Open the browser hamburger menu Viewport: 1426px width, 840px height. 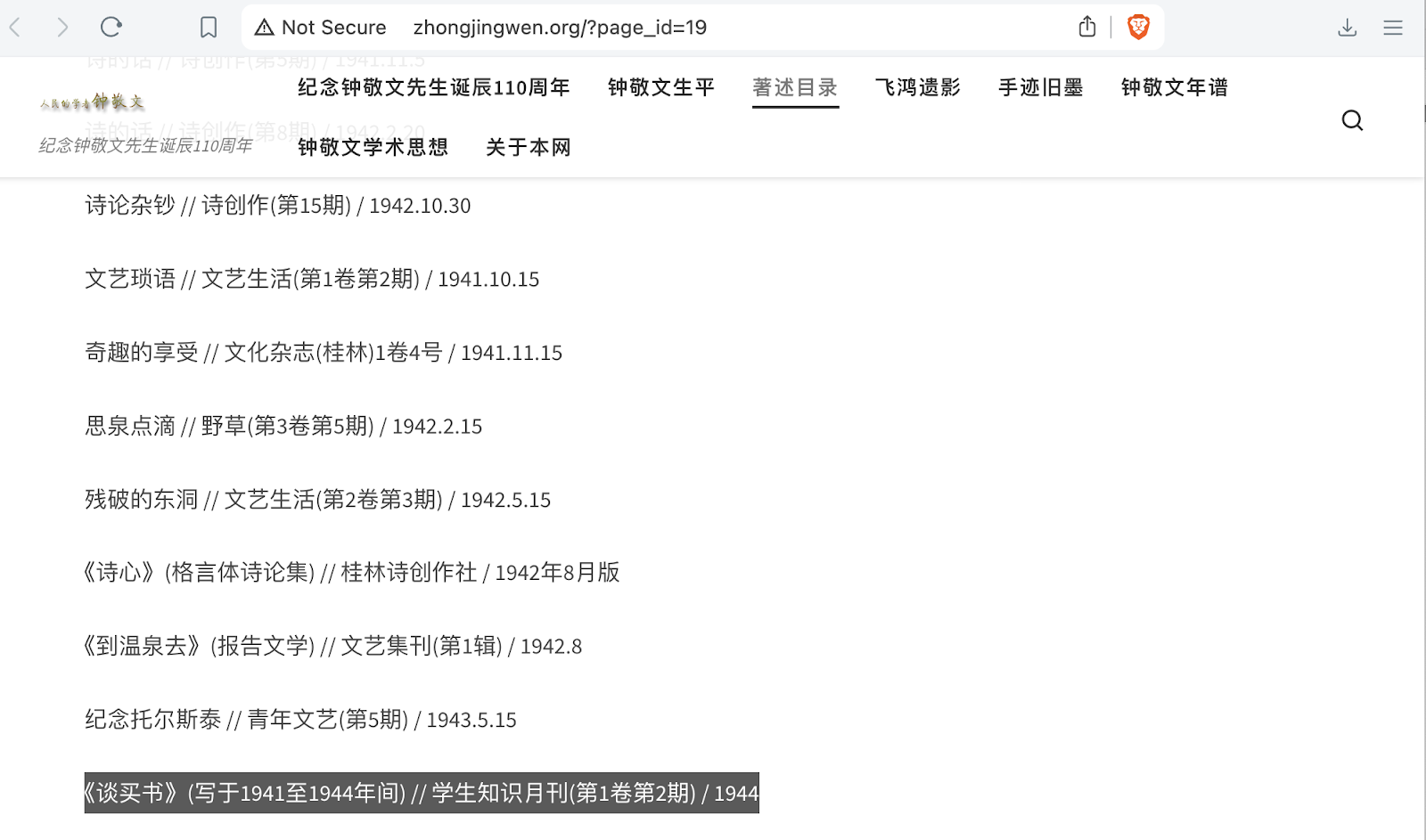coord(1393,28)
